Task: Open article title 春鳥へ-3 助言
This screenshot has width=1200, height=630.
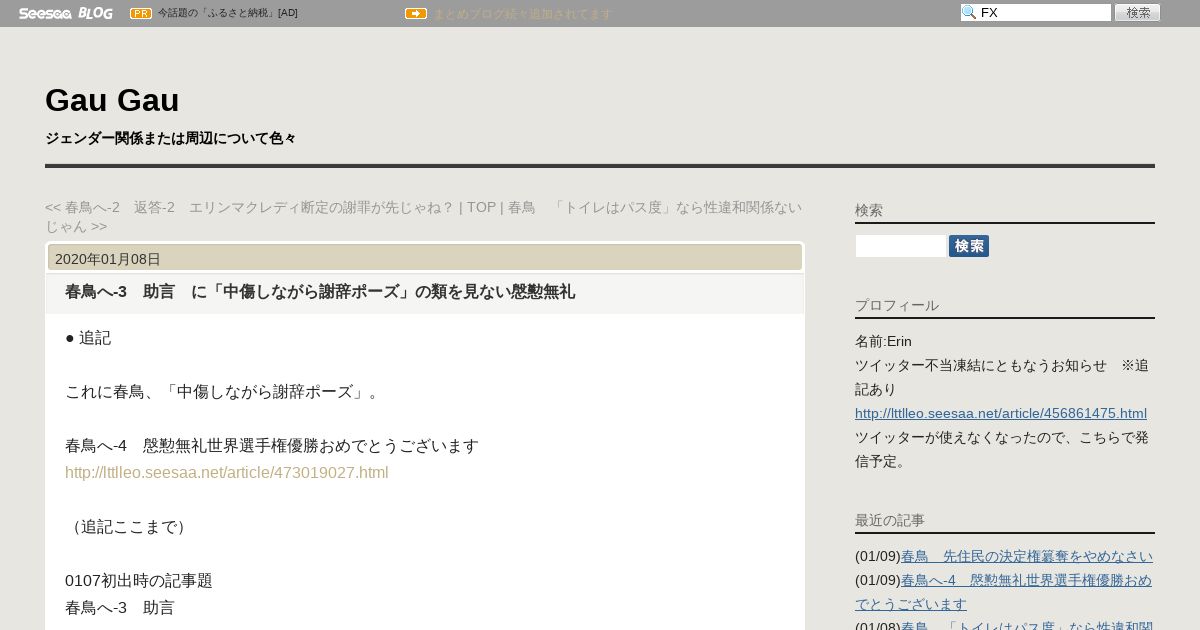Action: click(x=320, y=292)
